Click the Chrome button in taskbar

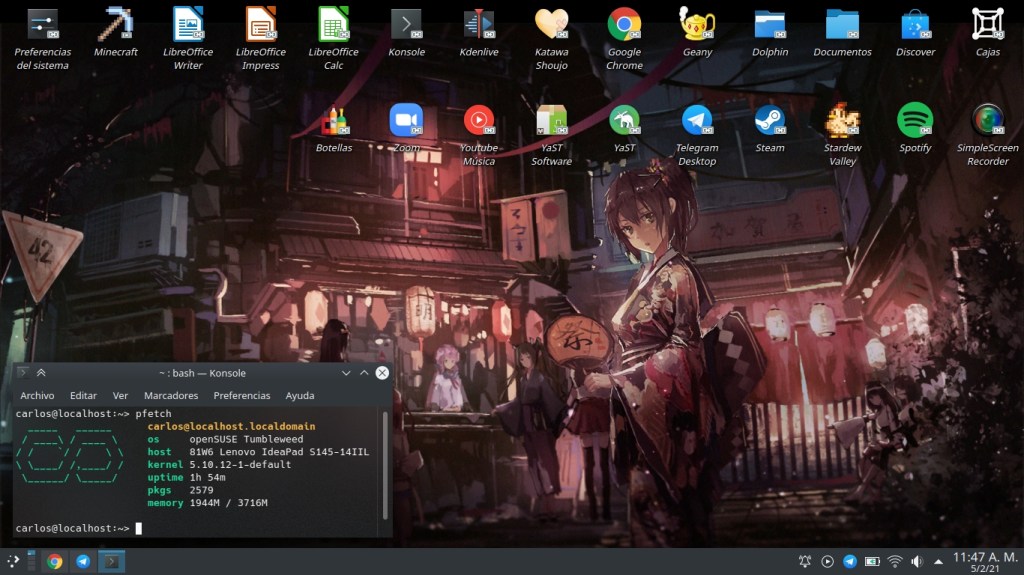pos(55,561)
